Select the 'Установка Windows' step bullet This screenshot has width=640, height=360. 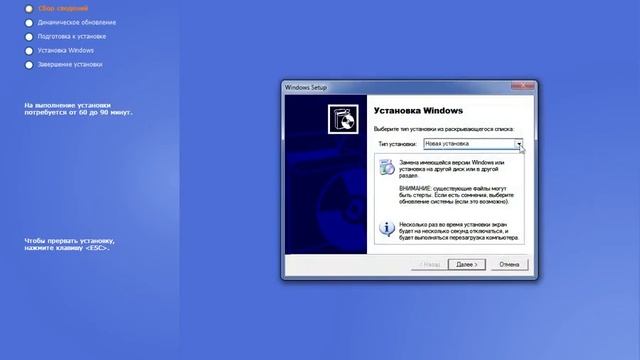tap(29, 51)
